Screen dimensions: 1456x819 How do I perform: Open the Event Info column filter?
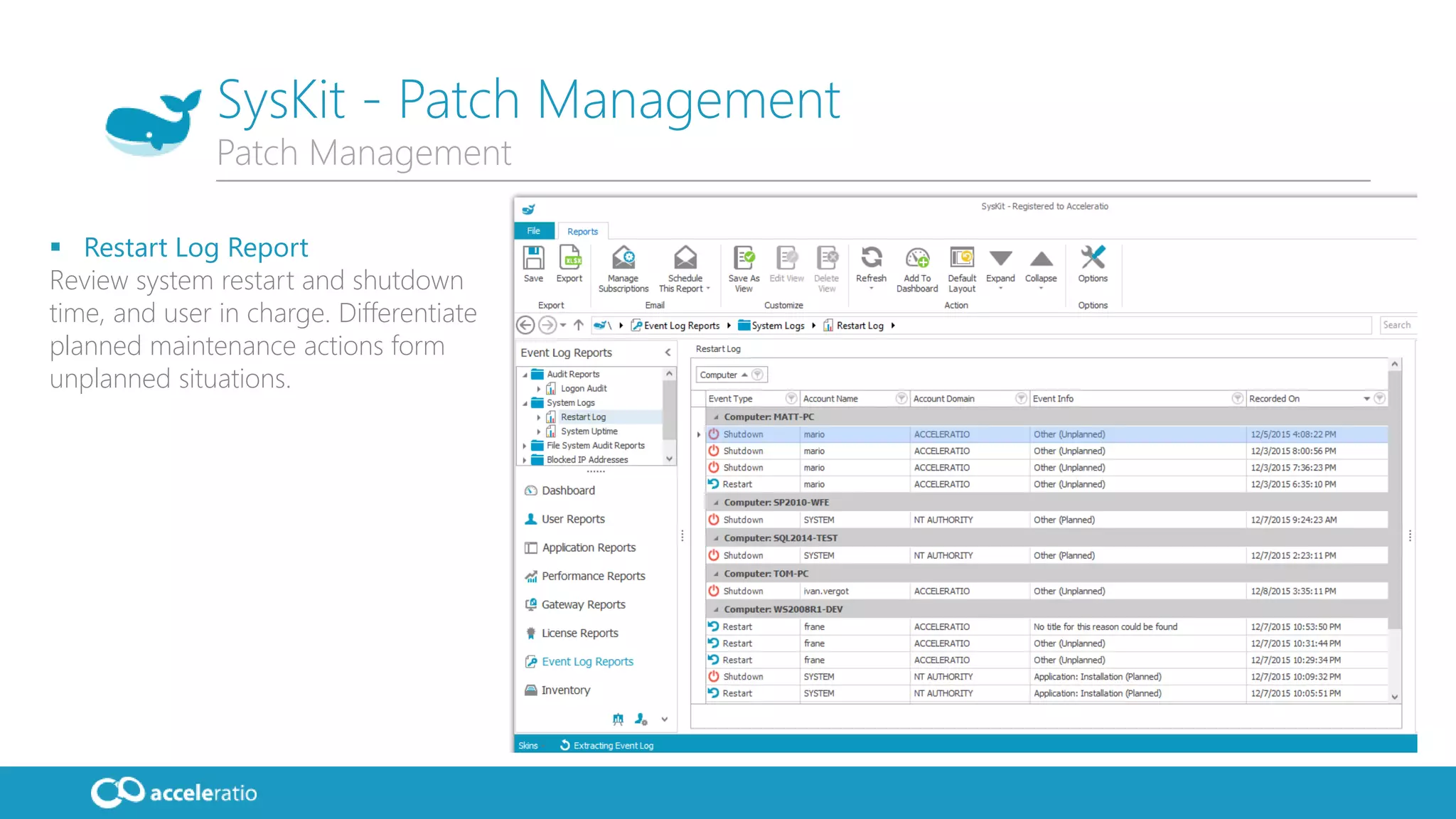point(1237,398)
